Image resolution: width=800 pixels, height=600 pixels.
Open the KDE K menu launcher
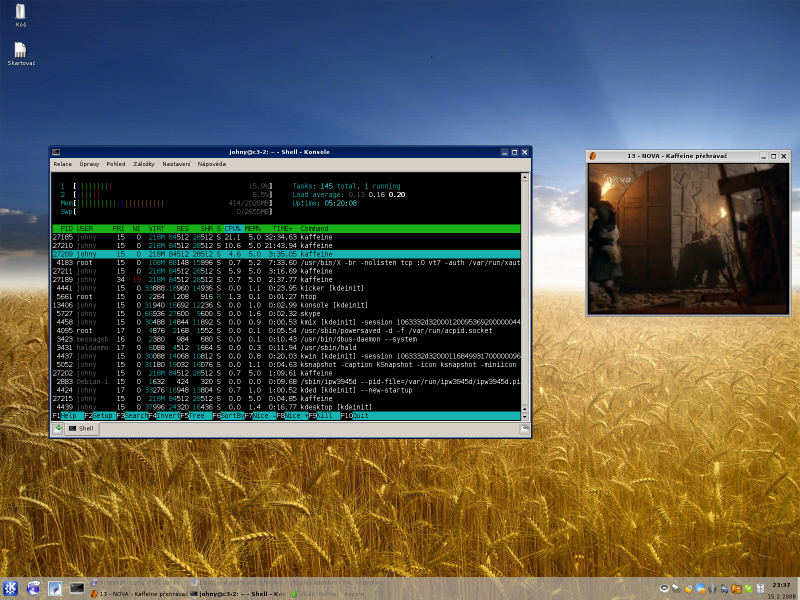click(x=12, y=587)
